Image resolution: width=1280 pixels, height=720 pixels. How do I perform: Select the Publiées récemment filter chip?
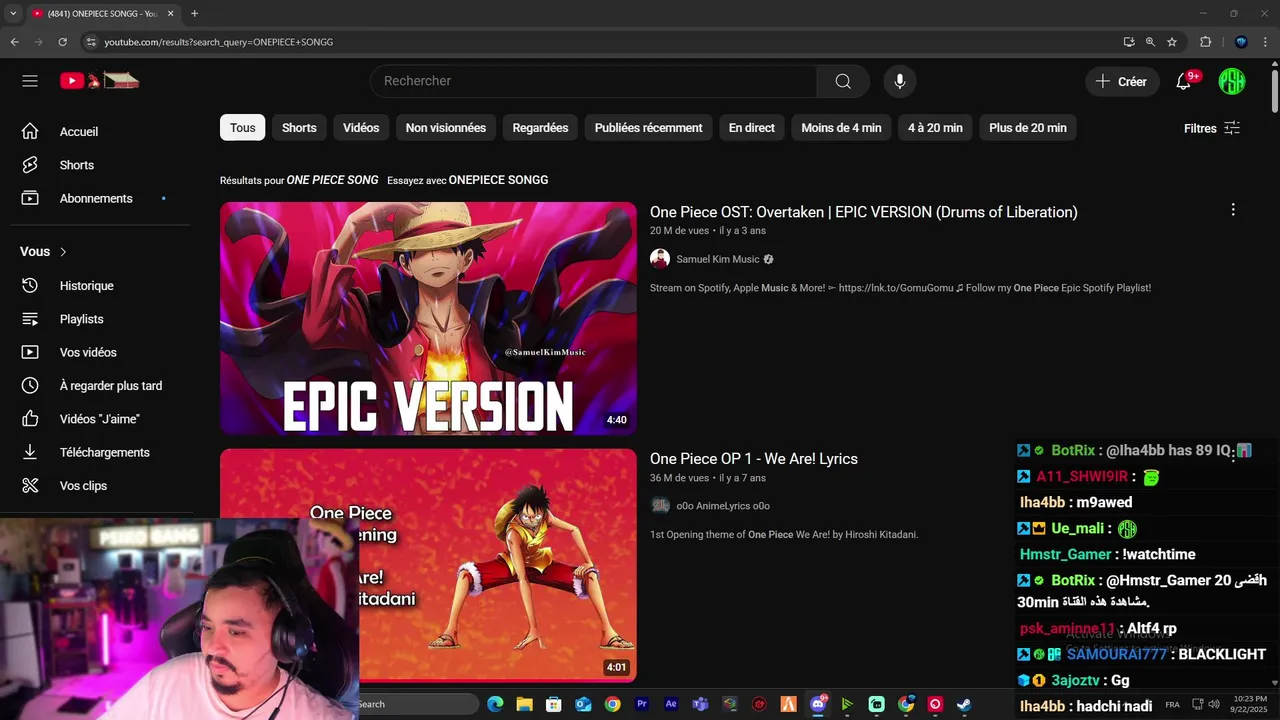point(648,128)
